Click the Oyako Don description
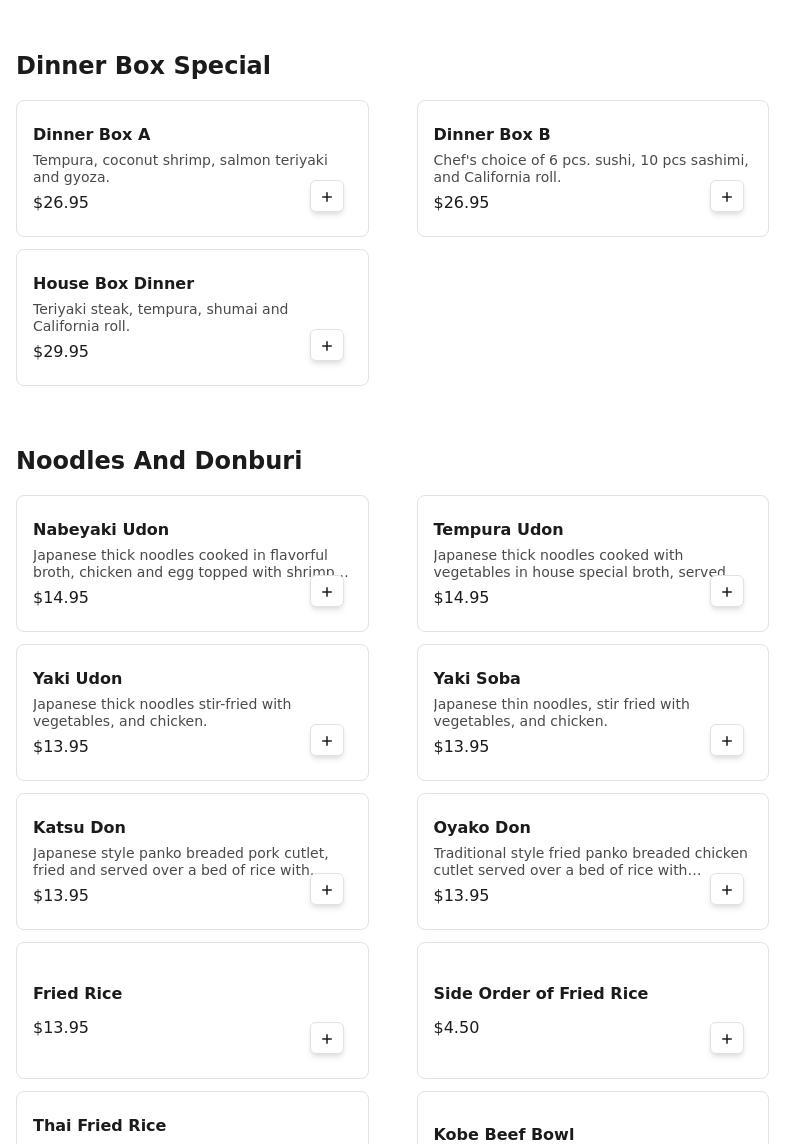Viewport: 785px width, 1144px height. point(590,861)
